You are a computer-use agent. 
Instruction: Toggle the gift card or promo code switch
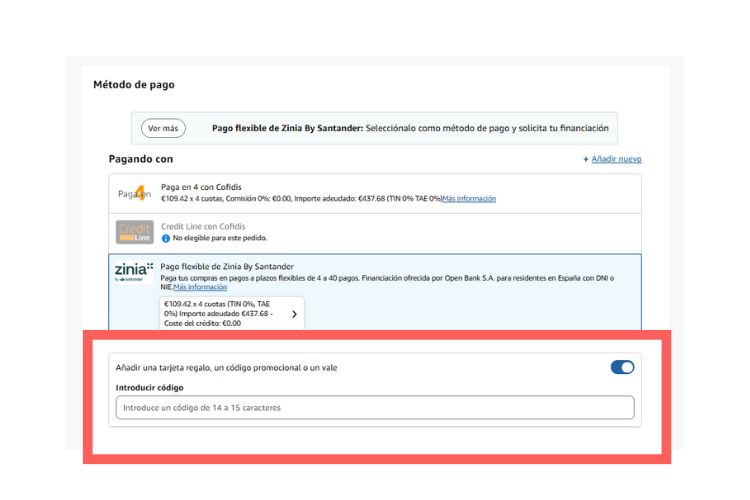[x=622, y=367]
